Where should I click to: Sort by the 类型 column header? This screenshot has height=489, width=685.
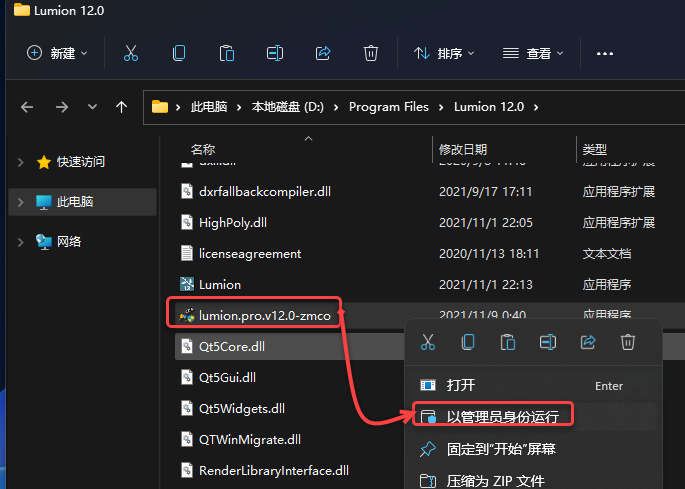(595, 150)
